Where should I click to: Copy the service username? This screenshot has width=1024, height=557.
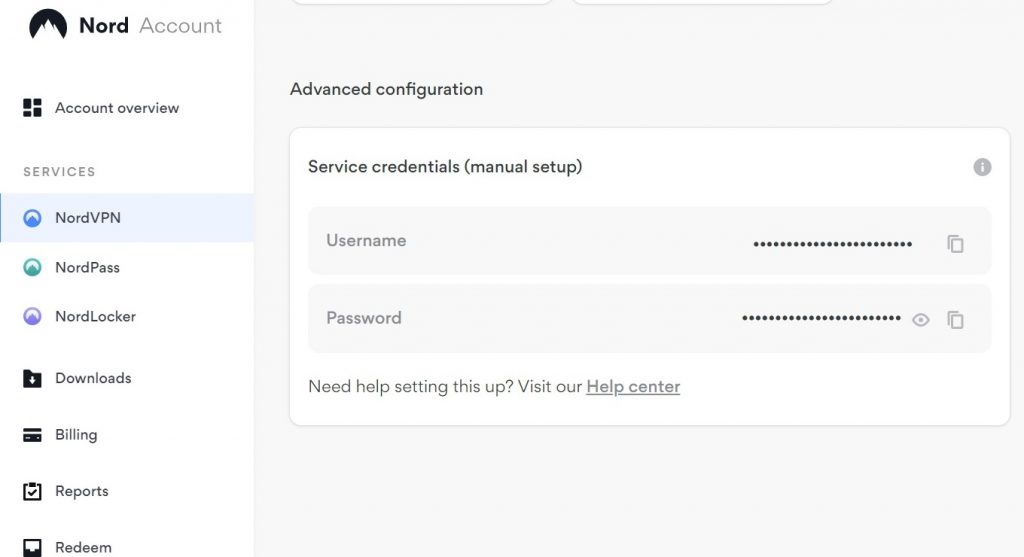coord(956,243)
